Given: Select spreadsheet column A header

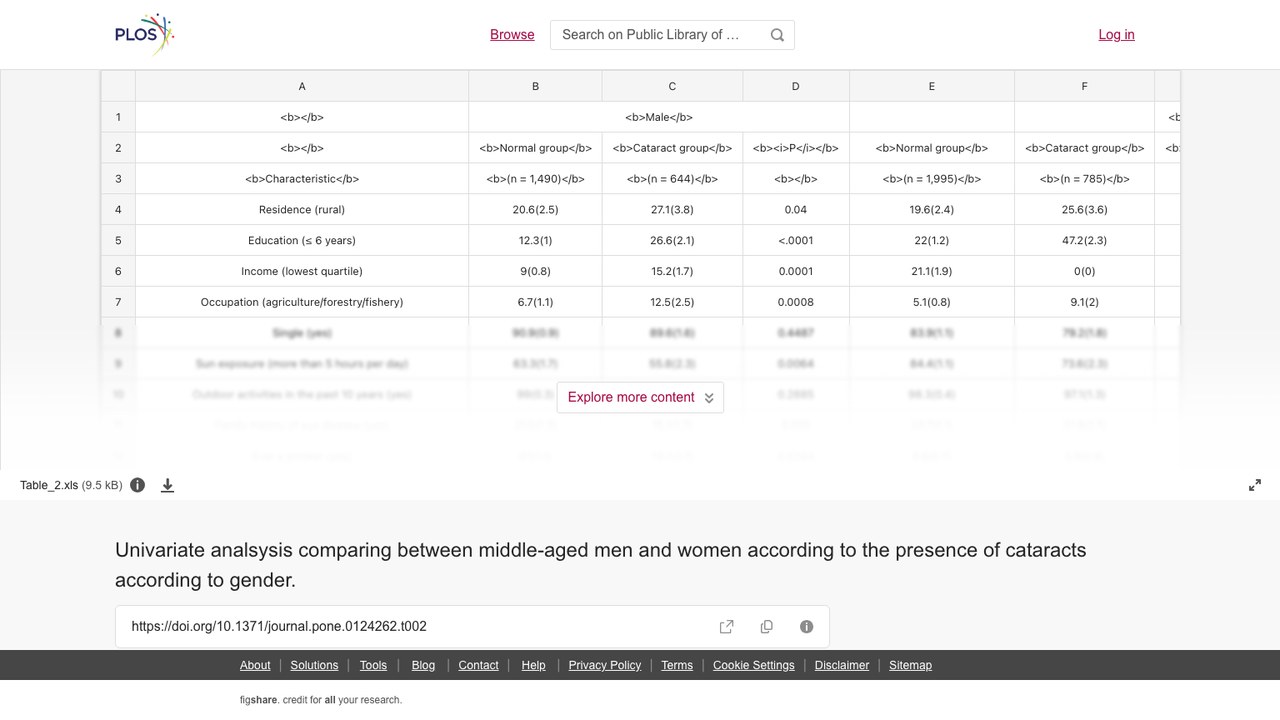Looking at the screenshot, I should click(x=302, y=86).
